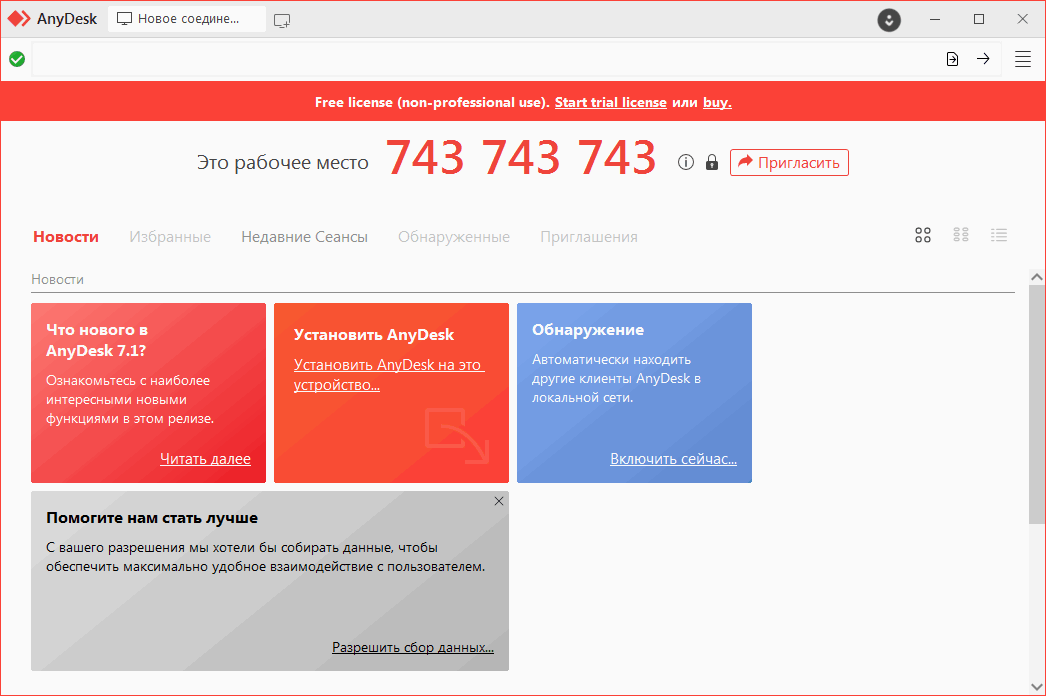1046x696 pixels.
Task: Click the 'Это рабочее место' label
Action: click(282, 162)
